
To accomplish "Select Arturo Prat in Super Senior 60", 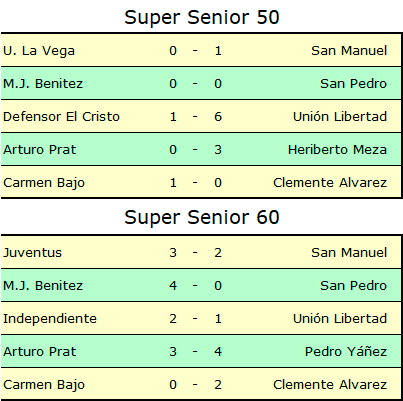I will point(40,352).
